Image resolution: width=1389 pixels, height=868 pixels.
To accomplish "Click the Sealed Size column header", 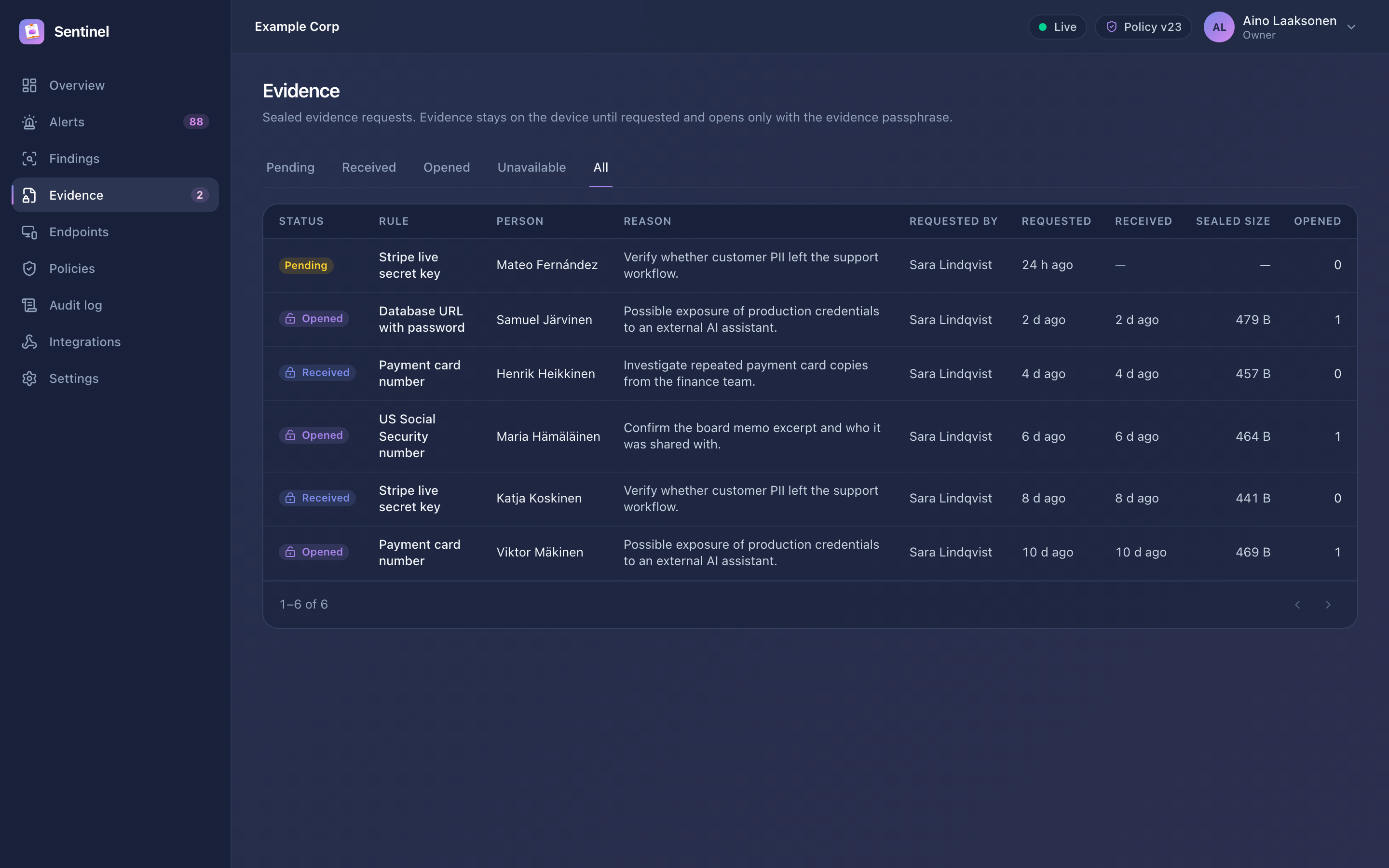I will 1233,221.
